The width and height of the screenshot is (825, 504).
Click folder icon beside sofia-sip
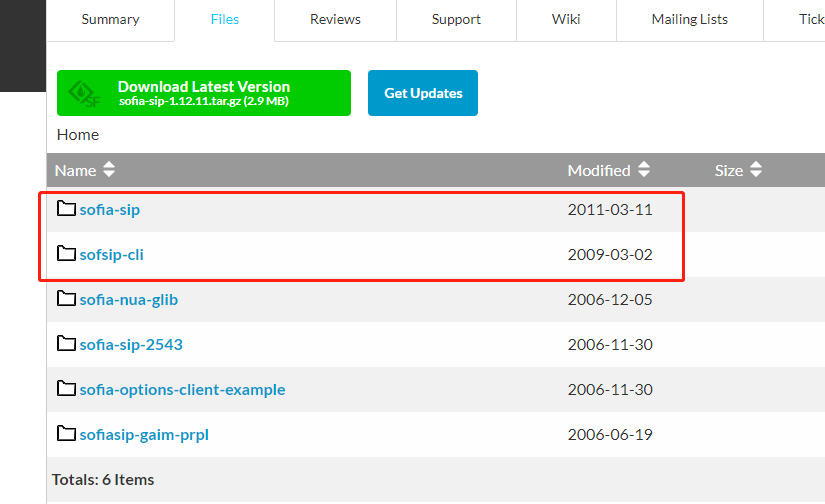pos(66,208)
